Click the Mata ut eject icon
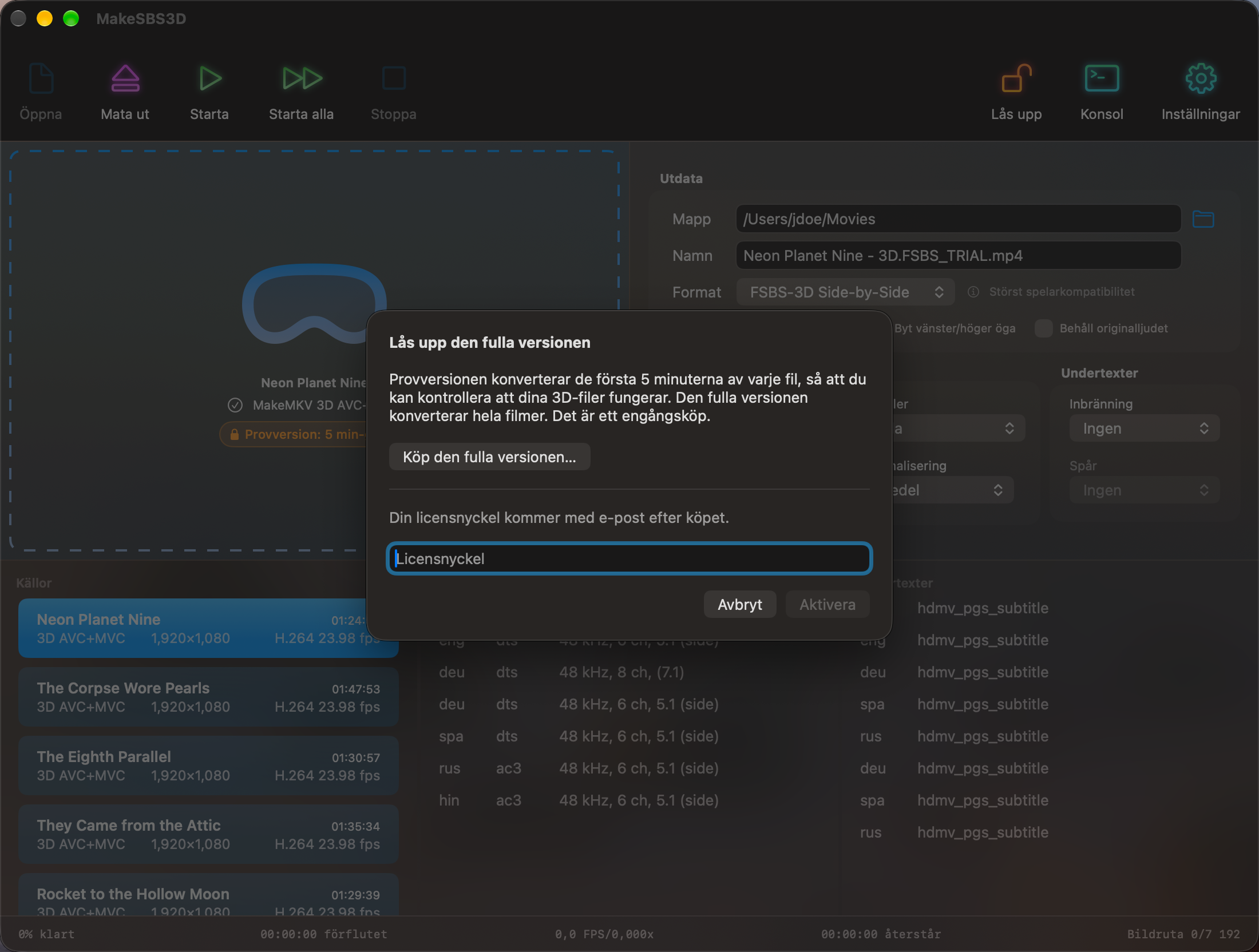This screenshot has height=952, width=1259. point(125,78)
